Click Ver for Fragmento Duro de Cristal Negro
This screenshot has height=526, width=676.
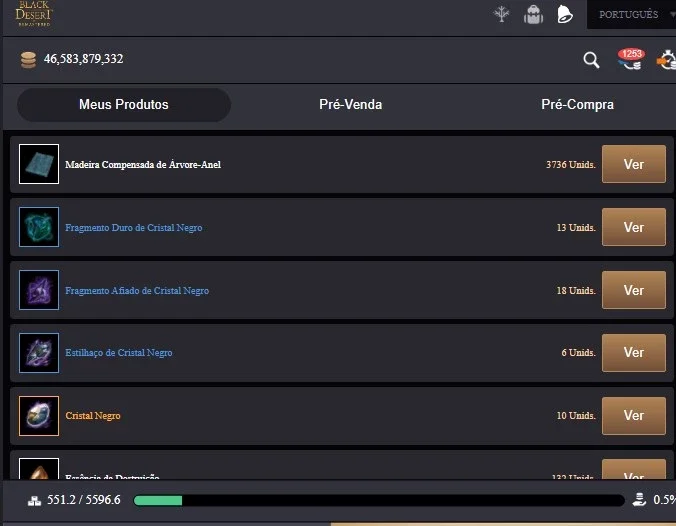click(x=634, y=227)
